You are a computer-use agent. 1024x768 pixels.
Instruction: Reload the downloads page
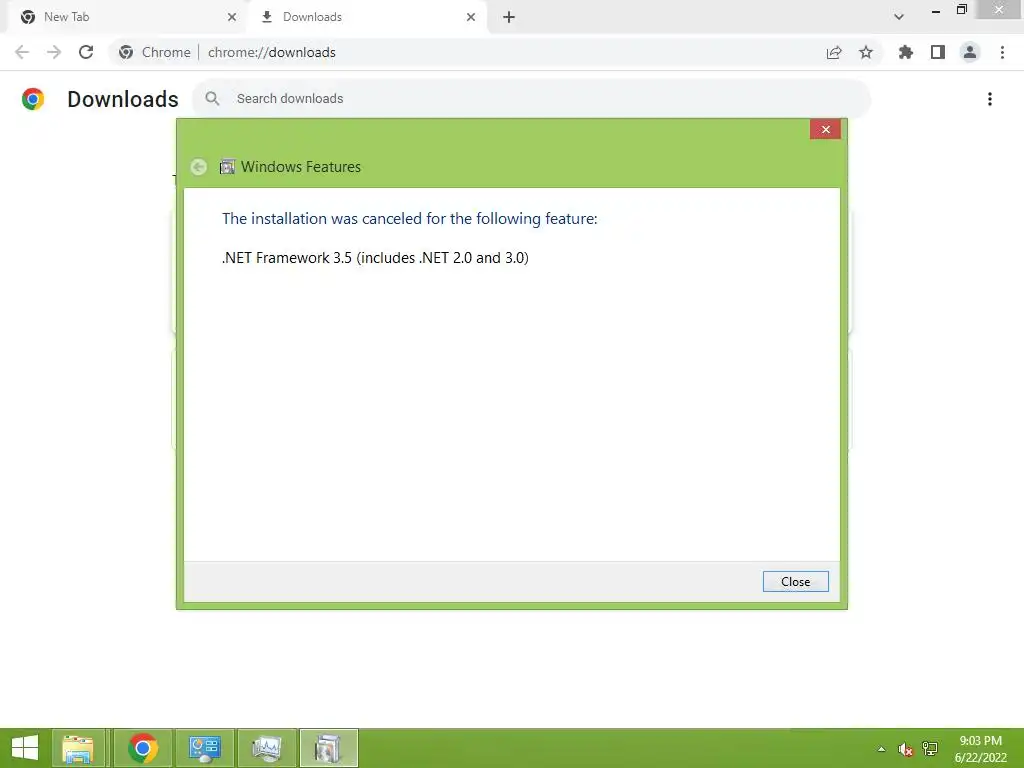click(86, 52)
